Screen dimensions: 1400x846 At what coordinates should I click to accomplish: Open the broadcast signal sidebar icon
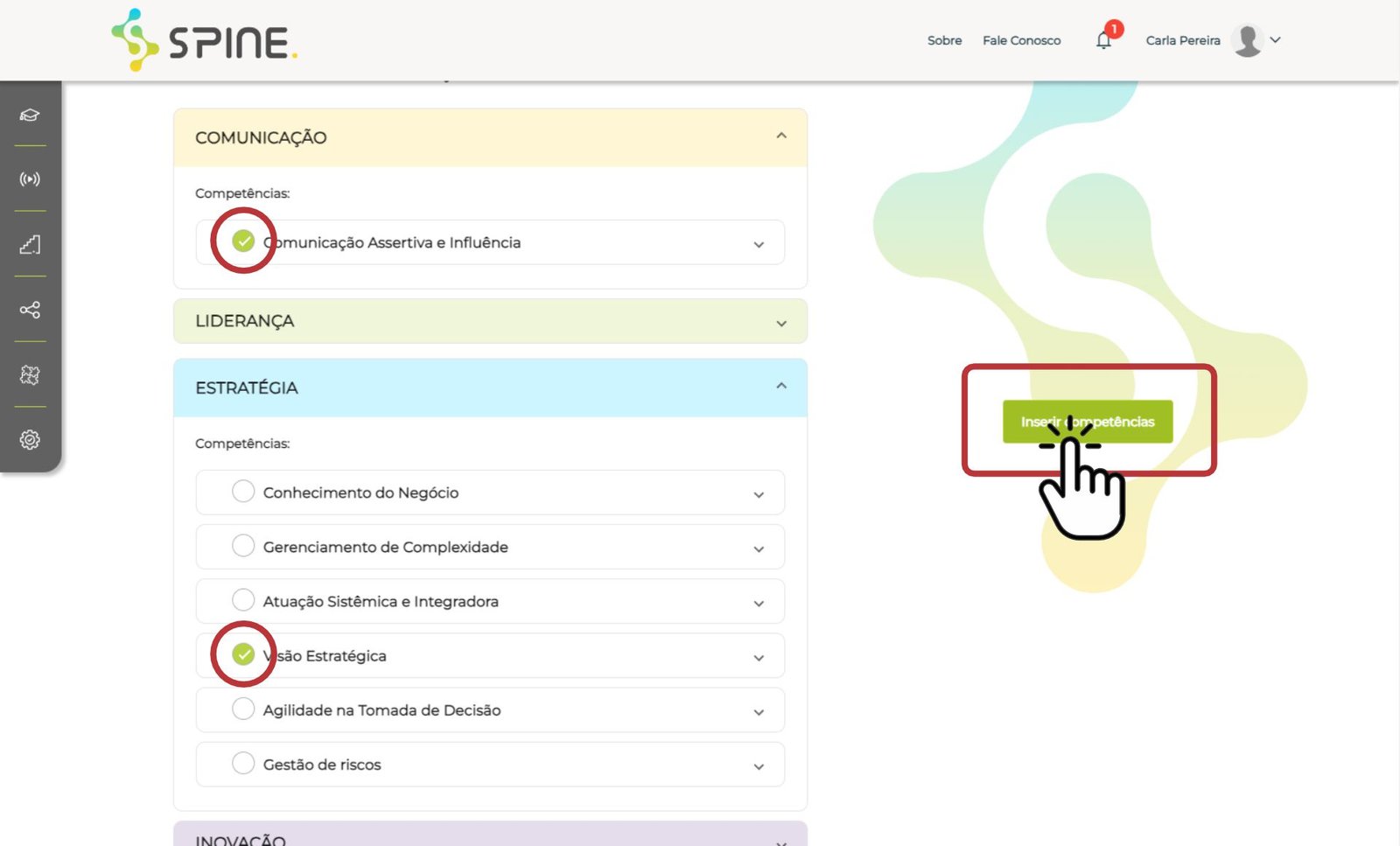point(30,179)
